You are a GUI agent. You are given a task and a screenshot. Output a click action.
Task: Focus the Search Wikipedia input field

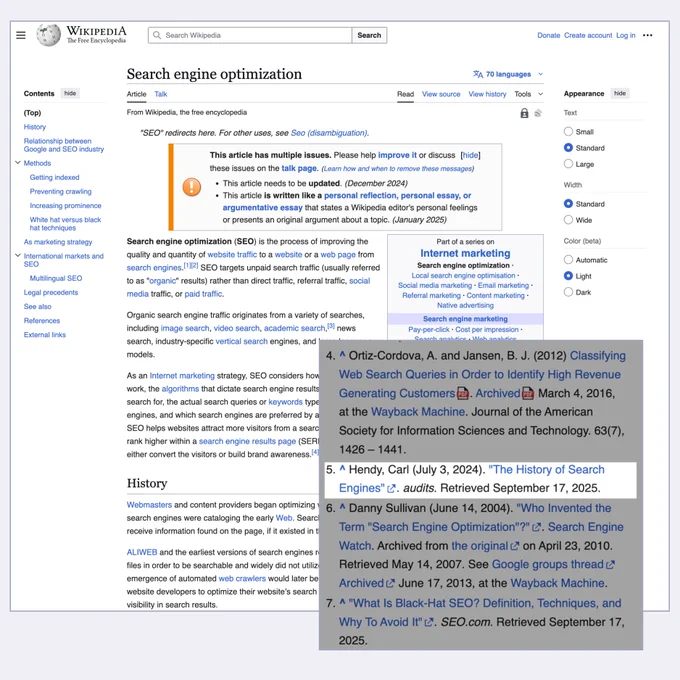(250, 35)
